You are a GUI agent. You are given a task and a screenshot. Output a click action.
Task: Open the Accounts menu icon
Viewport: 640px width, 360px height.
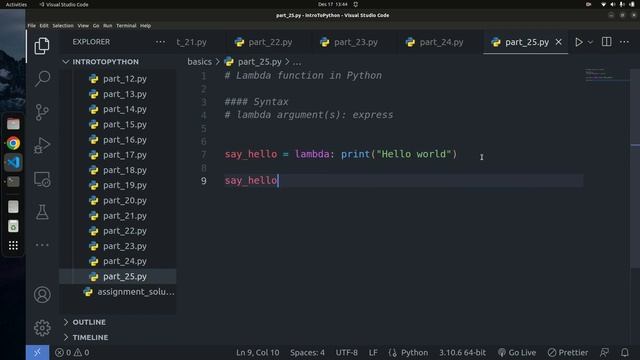pyautogui.click(x=42, y=295)
